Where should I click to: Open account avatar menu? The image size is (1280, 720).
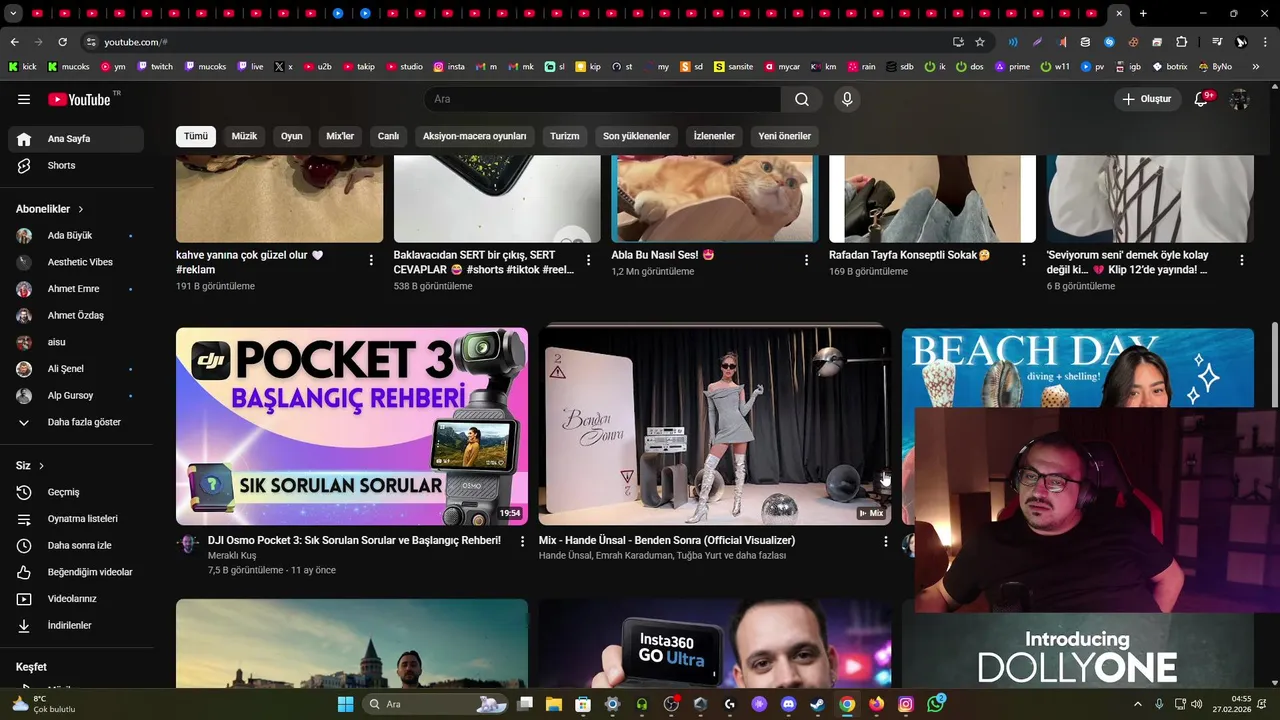click(1240, 99)
